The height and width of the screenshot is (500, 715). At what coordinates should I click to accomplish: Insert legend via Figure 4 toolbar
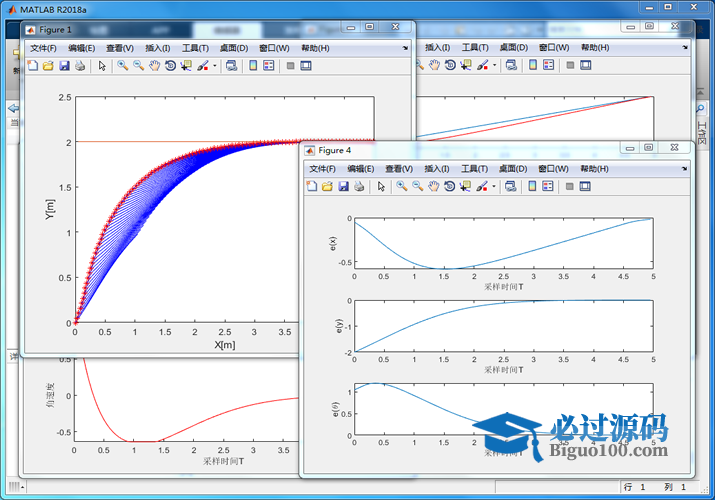[x=548, y=186]
